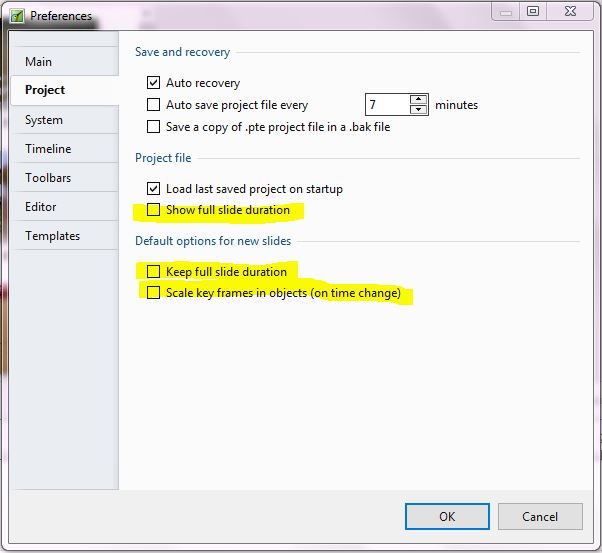Screen dimensions: 602x553
Task: Tick the Show full slide duration checkbox
Action: point(153,210)
